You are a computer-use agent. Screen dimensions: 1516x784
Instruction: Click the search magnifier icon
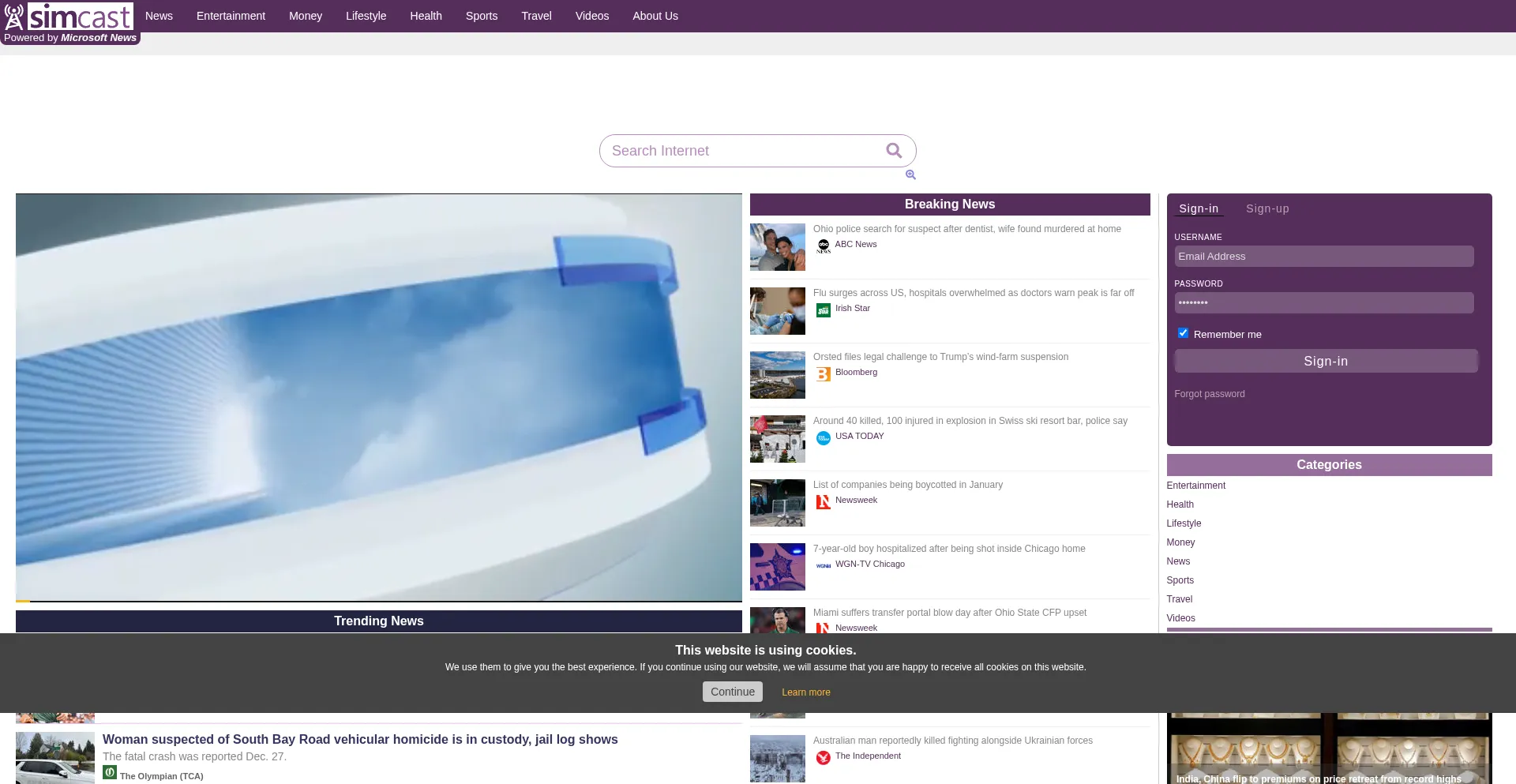click(x=894, y=151)
